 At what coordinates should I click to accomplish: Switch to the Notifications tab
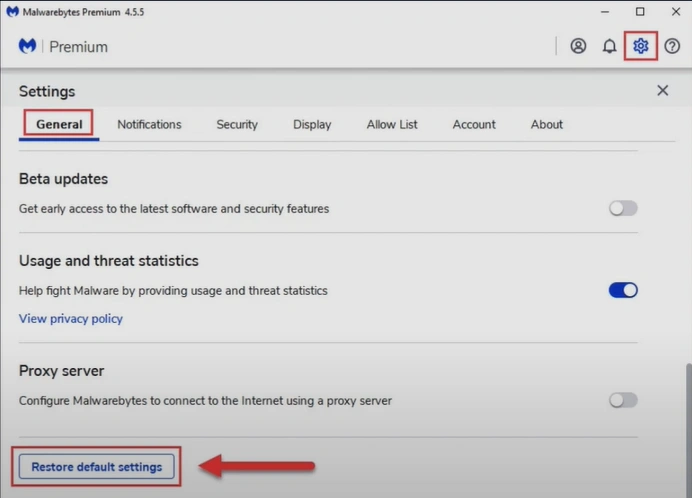(x=149, y=124)
